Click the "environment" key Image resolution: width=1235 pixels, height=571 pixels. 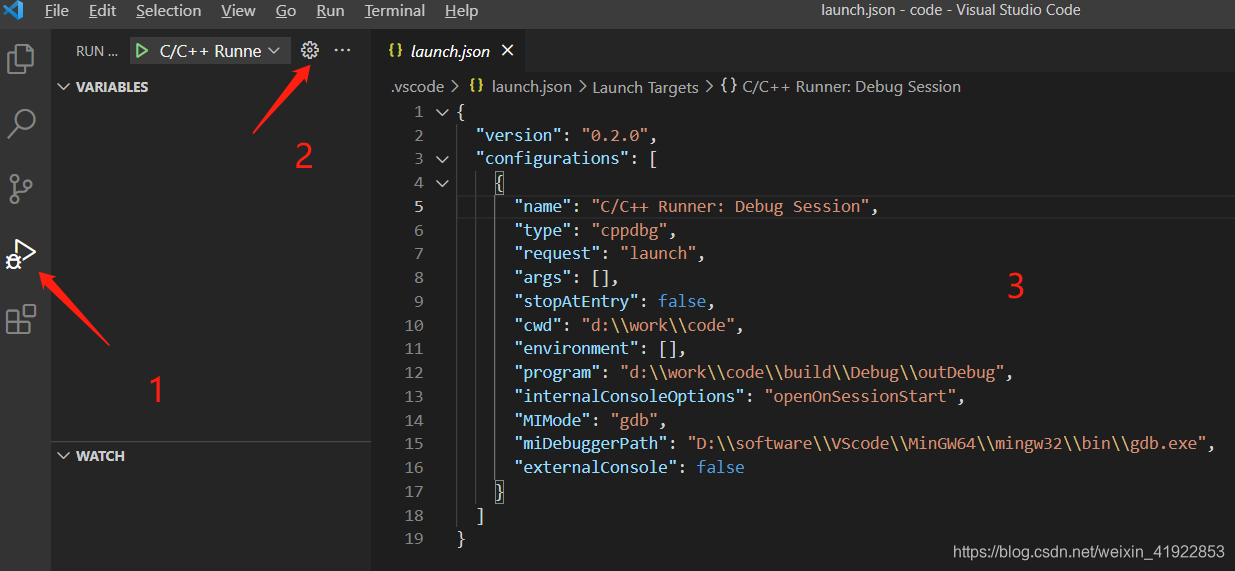(x=576, y=349)
